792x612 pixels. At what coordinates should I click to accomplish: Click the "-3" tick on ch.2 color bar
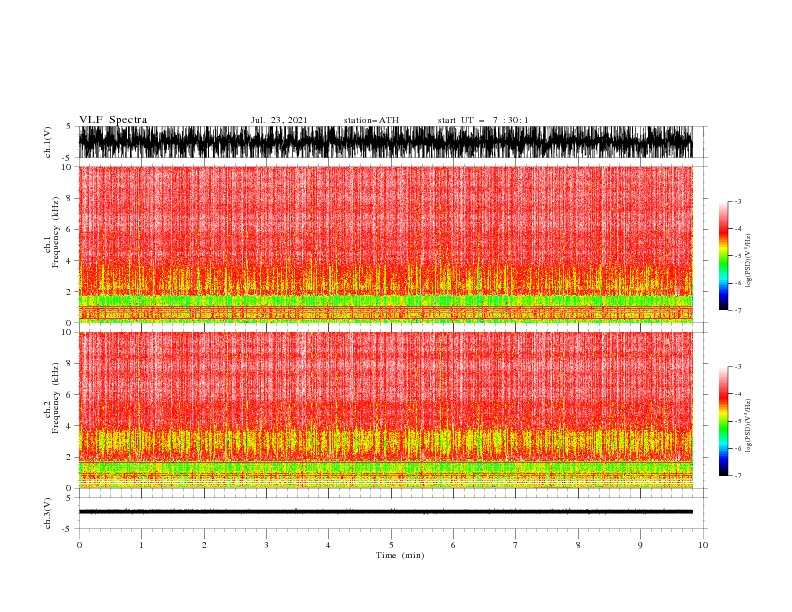point(738,367)
